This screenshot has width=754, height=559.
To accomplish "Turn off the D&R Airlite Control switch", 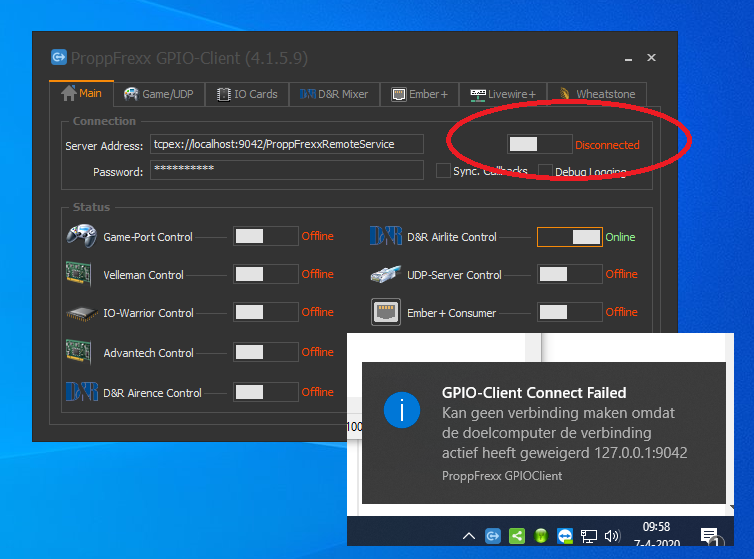I will point(569,237).
